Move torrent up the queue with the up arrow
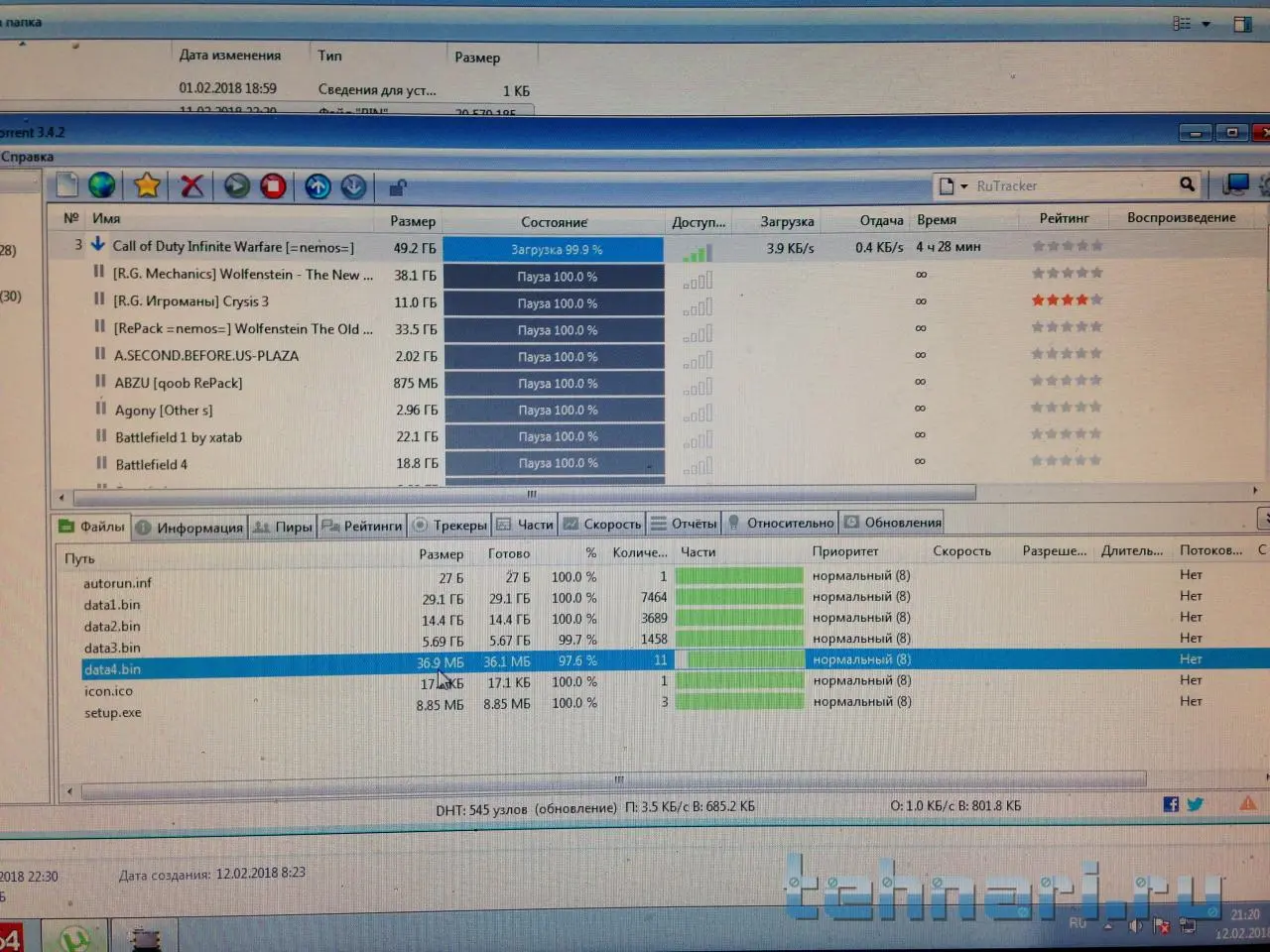1270x952 pixels. (317, 186)
